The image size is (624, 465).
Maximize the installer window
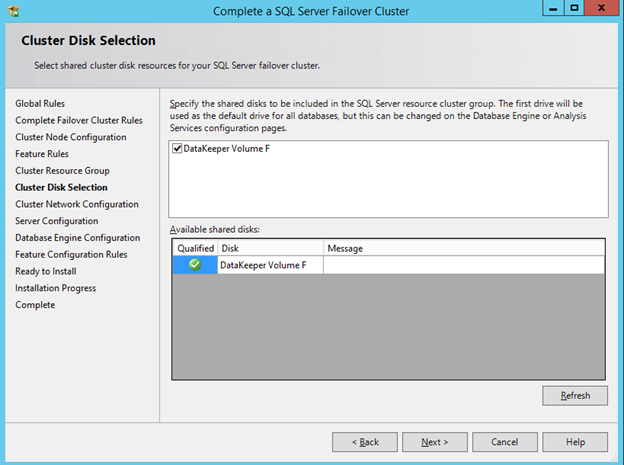click(x=575, y=8)
